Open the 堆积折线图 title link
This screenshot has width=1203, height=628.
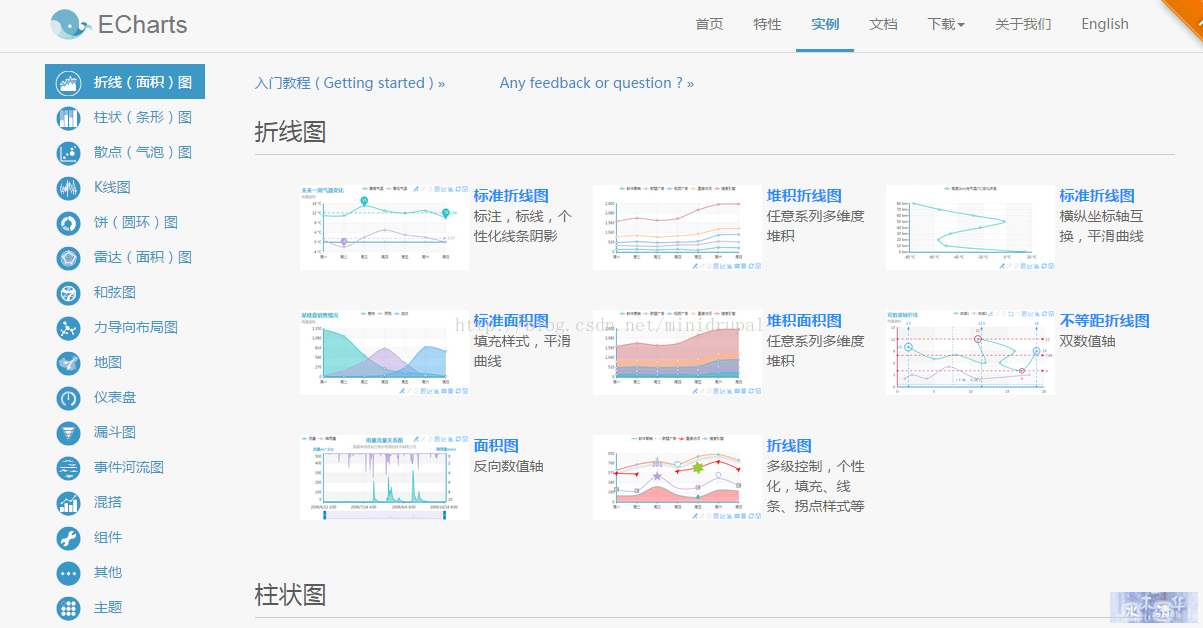pos(804,196)
